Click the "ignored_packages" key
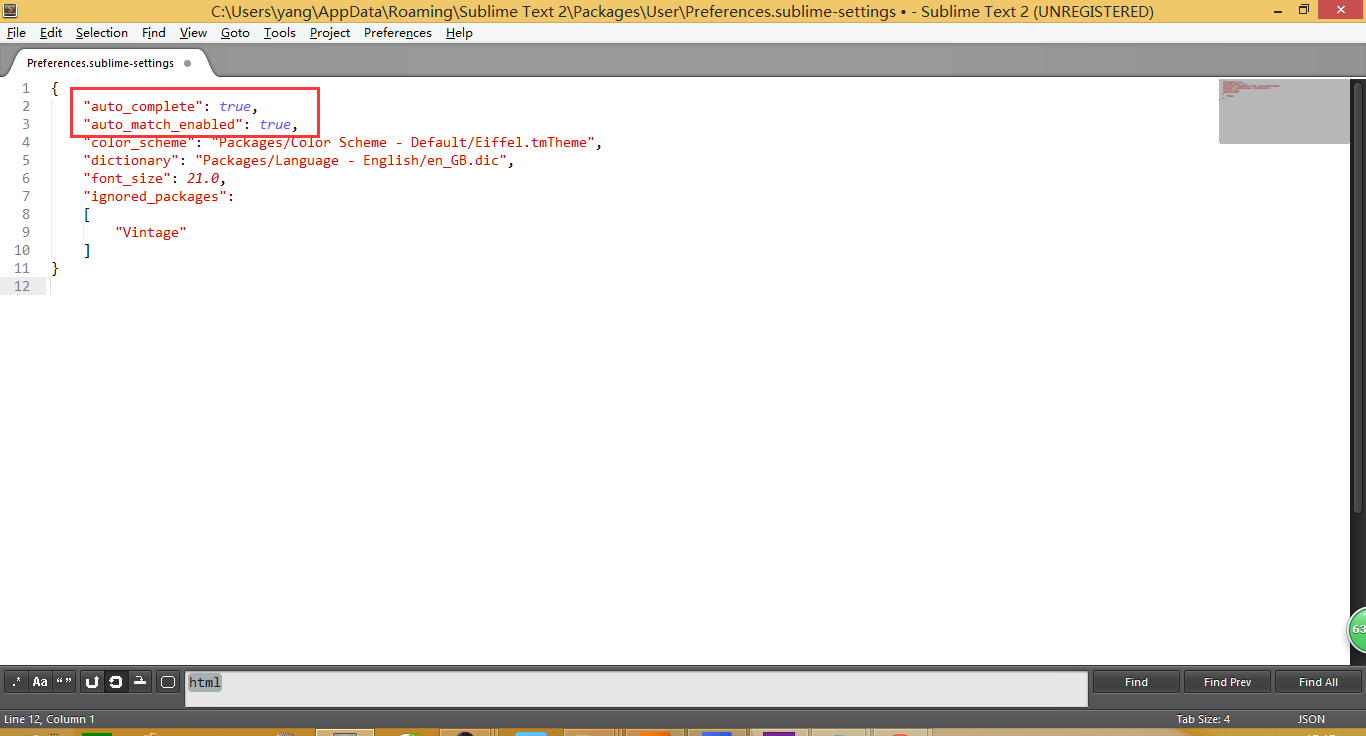The width and height of the screenshot is (1366, 736). coord(156,196)
